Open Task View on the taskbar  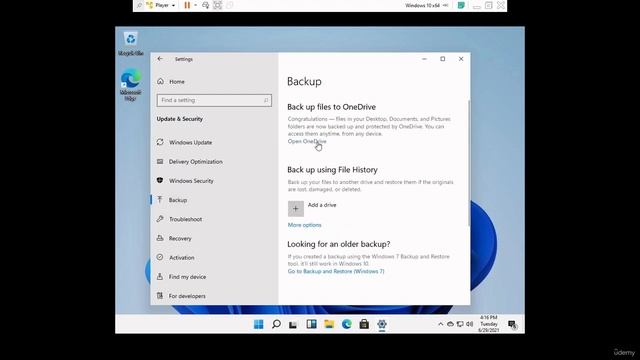293,324
